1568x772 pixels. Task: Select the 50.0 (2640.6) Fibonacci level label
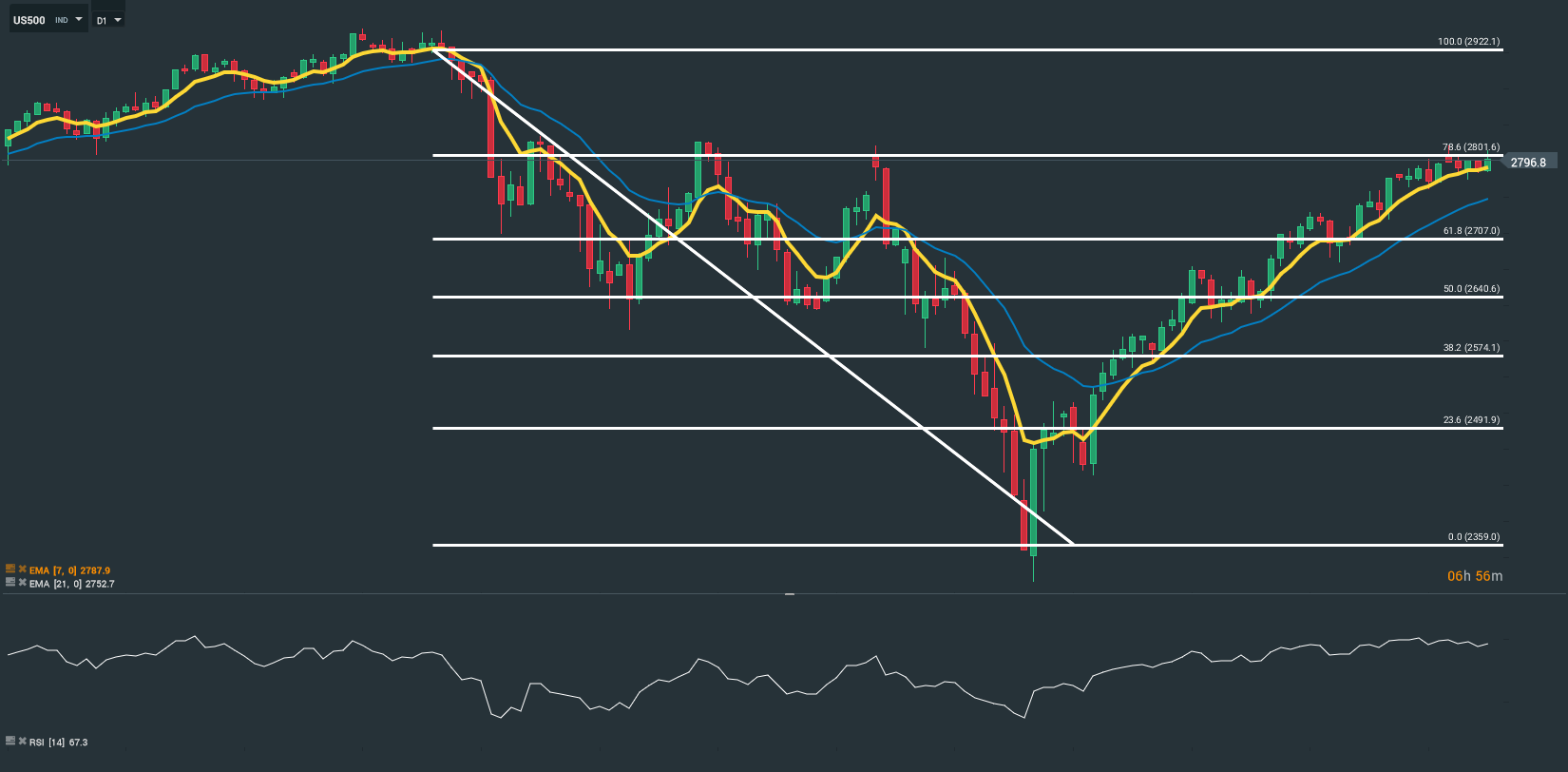pos(1470,289)
